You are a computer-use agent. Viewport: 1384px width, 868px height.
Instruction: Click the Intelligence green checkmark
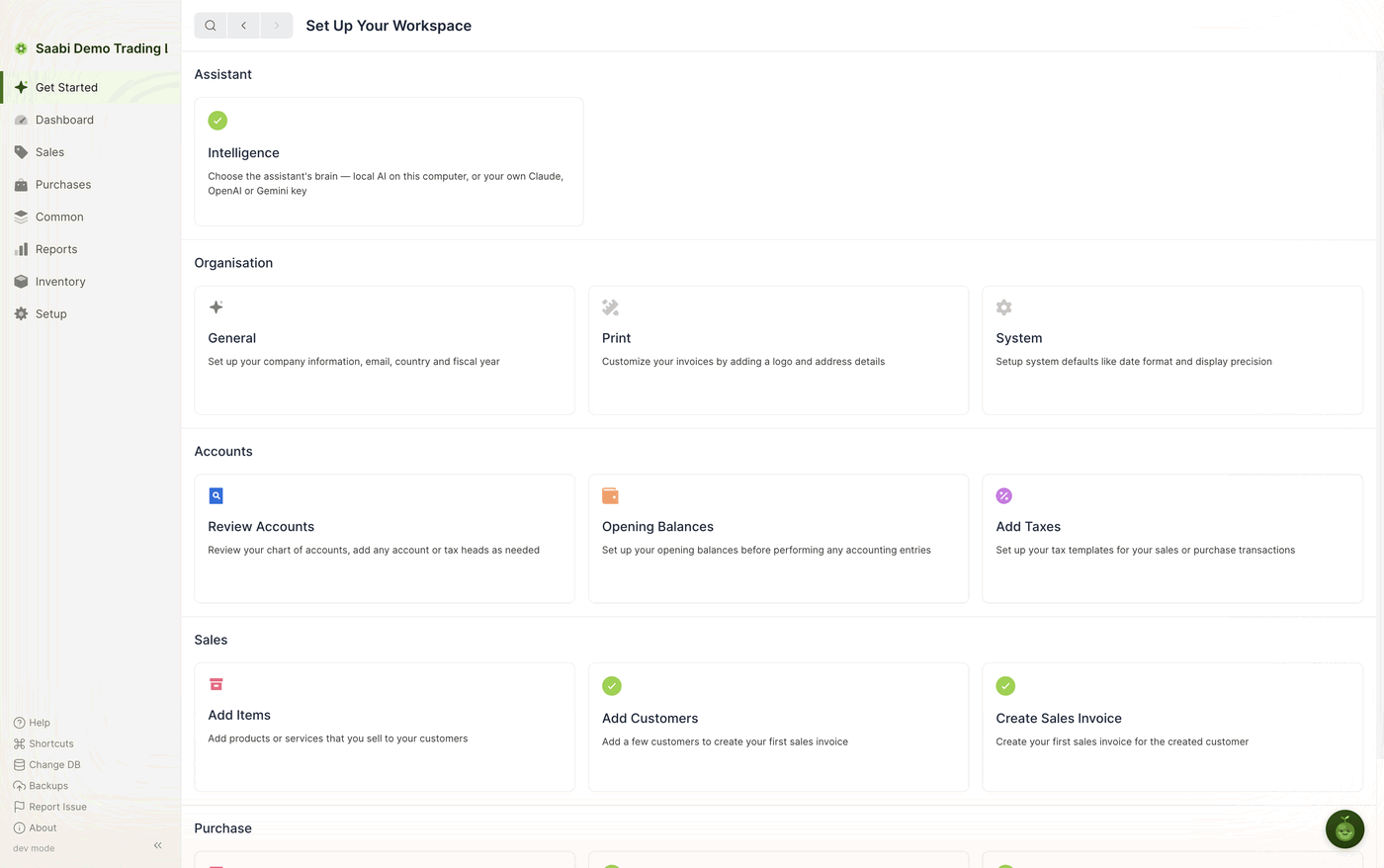pyautogui.click(x=217, y=121)
